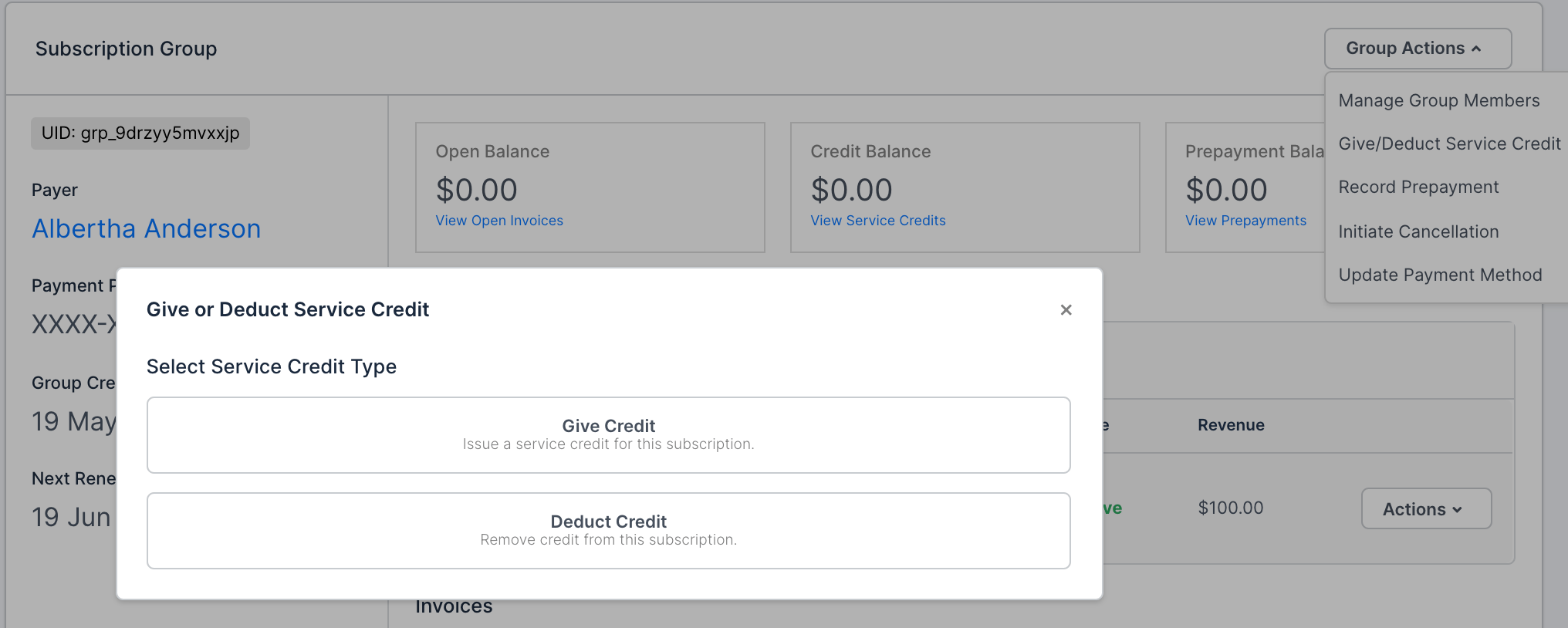The height and width of the screenshot is (628, 1568).
Task: Open the View Service Credits link
Action: click(877, 221)
